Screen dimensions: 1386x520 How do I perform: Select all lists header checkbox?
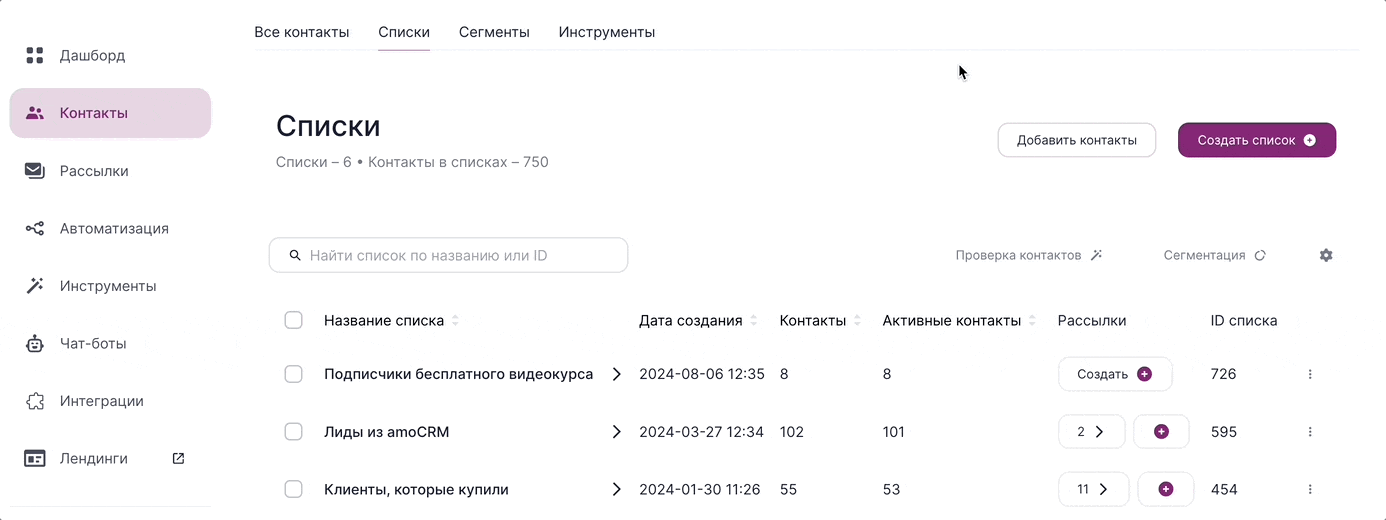point(293,321)
